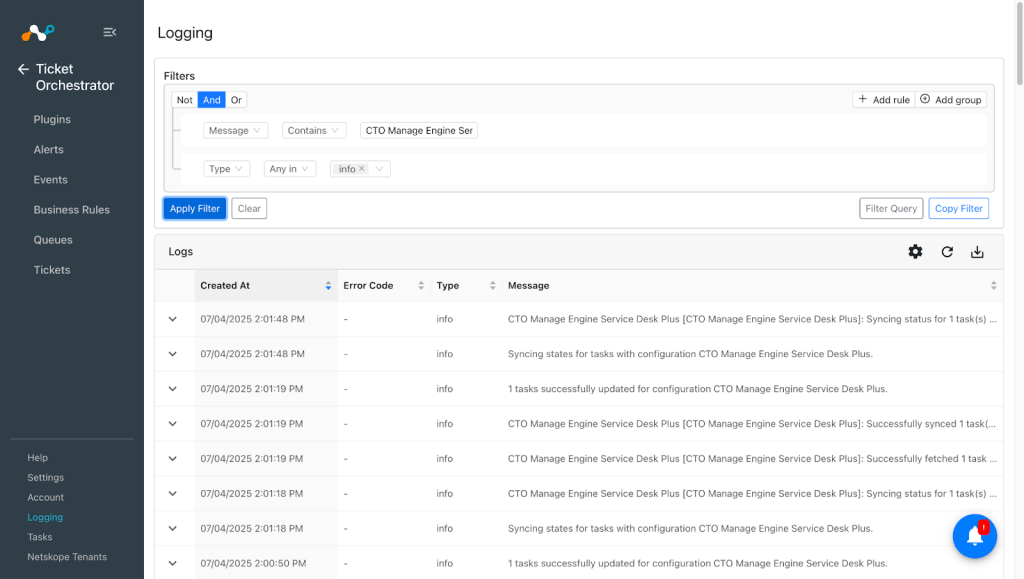1024x579 pixels.
Task: Add a new filter group
Action: 951,99
